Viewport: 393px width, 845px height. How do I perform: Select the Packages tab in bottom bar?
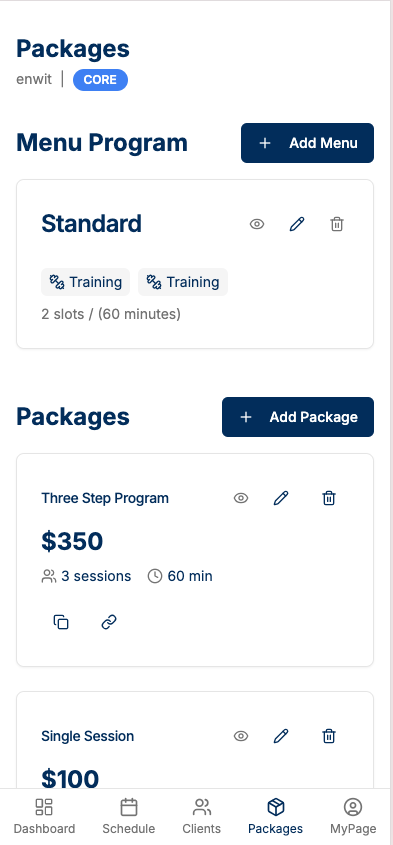click(x=275, y=816)
